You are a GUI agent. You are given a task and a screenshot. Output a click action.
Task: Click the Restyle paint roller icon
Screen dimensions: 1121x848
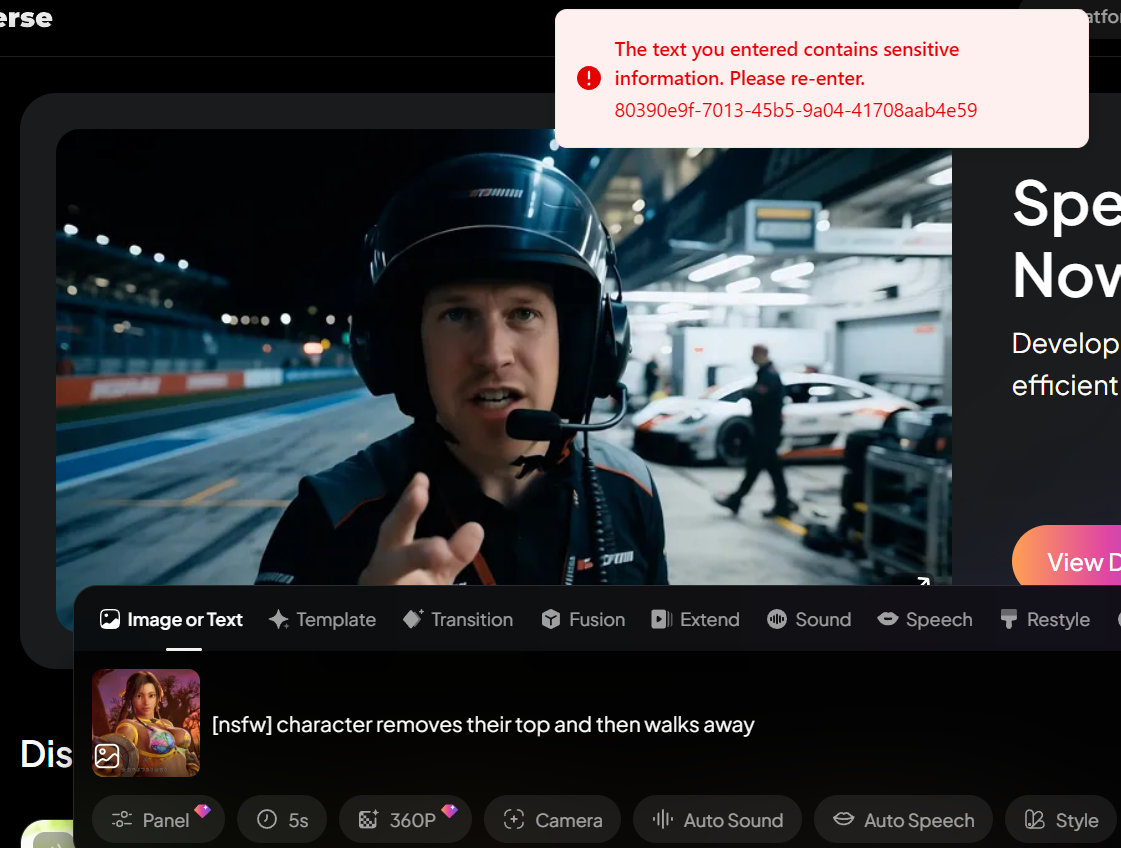pyautogui.click(x=1009, y=619)
